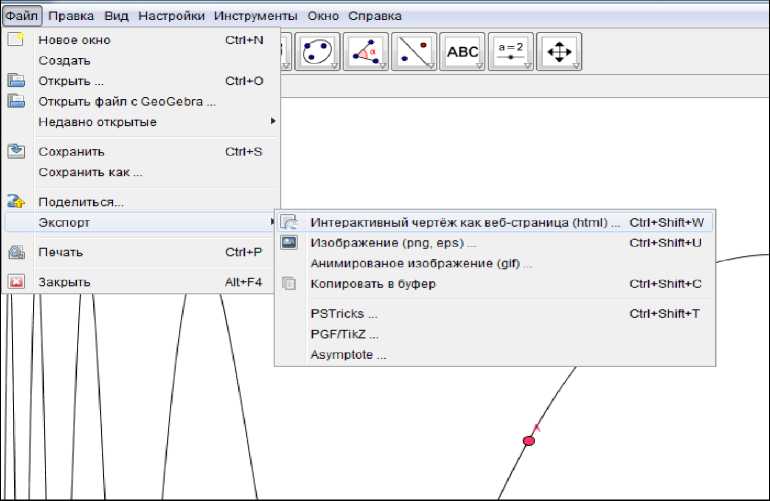Choose Открыть файл с GeoGebra ...

141,102
